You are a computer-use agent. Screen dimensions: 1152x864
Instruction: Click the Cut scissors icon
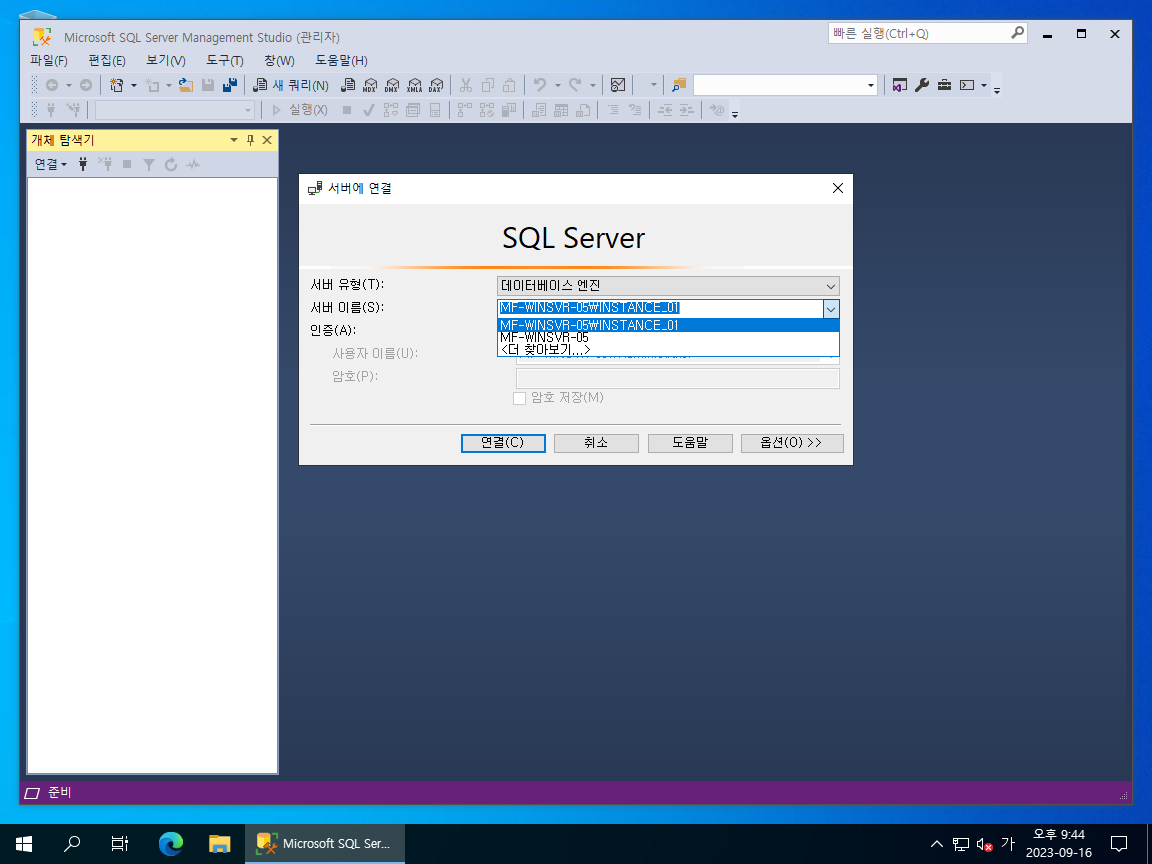click(x=465, y=85)
